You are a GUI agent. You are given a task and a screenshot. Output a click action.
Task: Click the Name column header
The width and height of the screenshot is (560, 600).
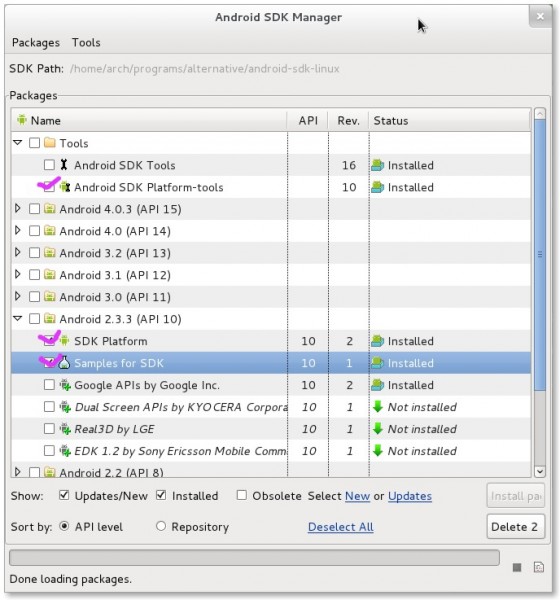tap(149, 121)
